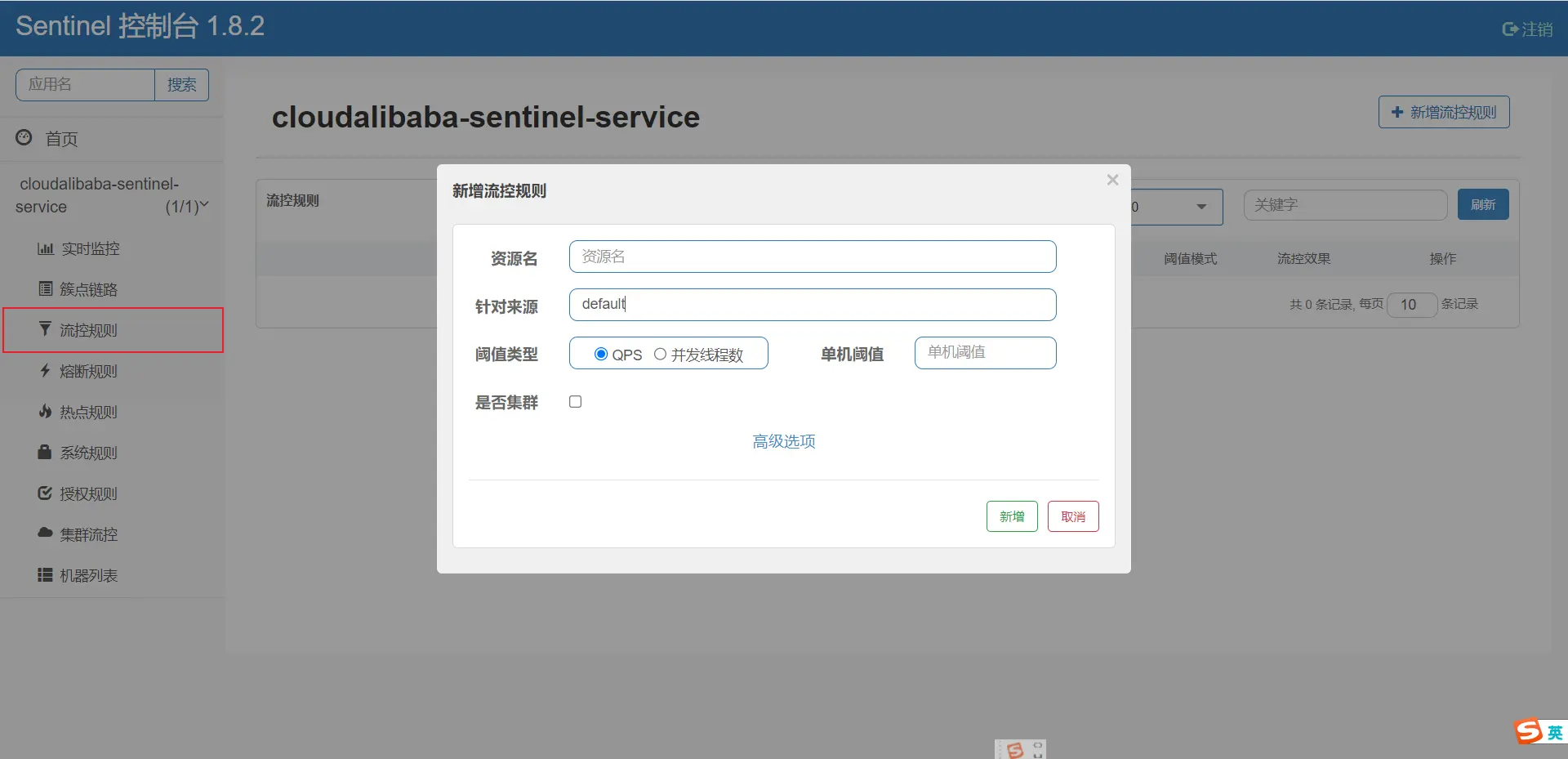
Task: Click the 搜索 search button
Action: (x=181, y=85)
